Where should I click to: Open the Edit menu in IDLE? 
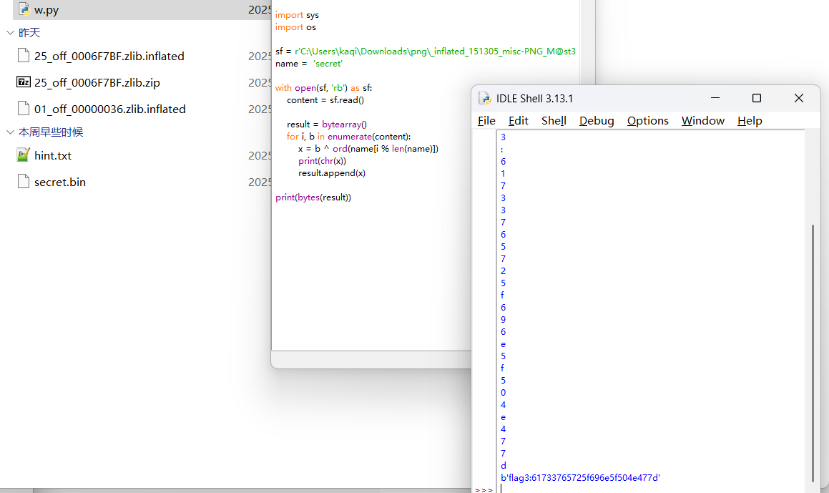click(x=518, y=121)
